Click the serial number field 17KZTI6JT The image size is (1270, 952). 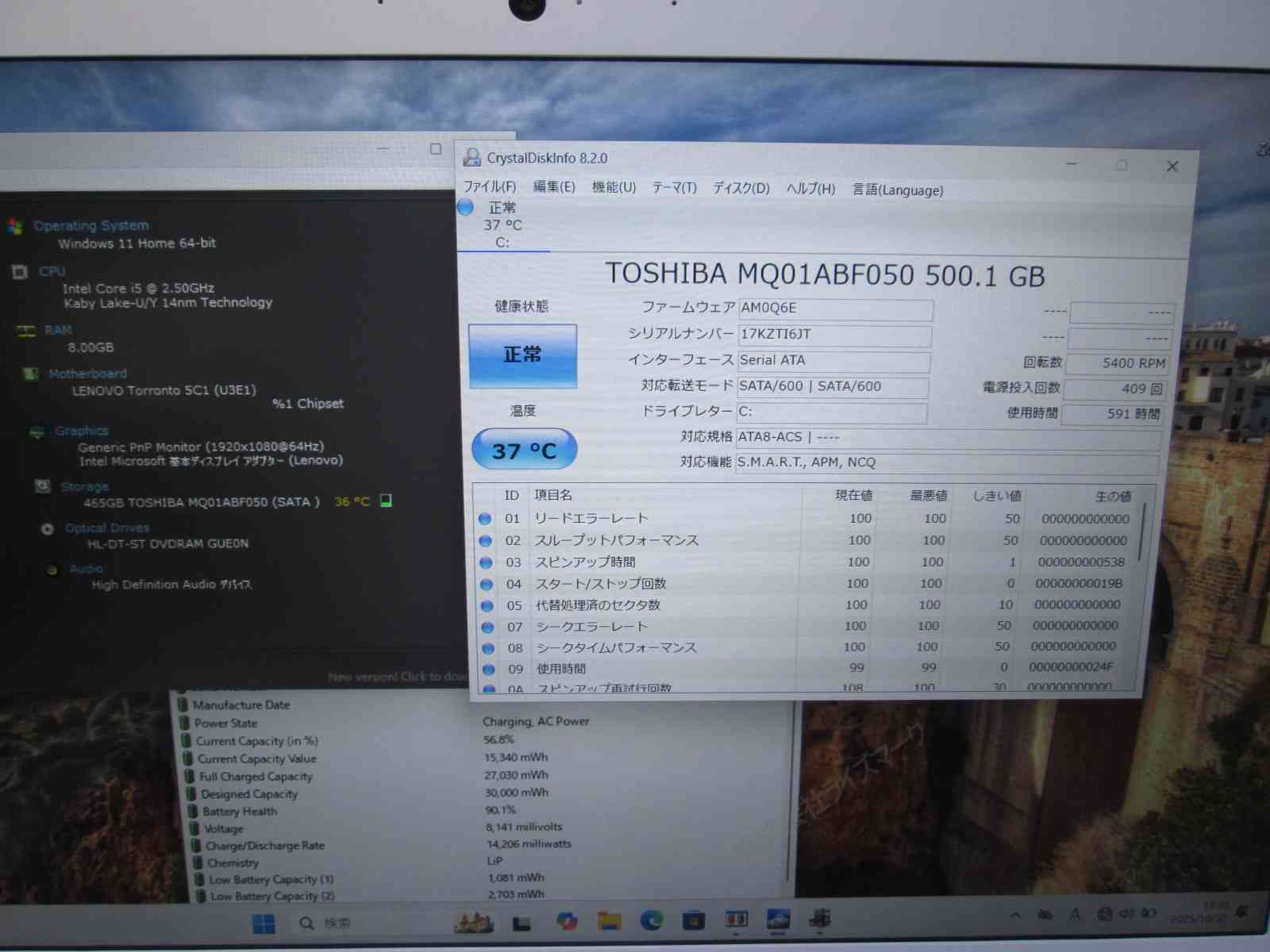833,335
